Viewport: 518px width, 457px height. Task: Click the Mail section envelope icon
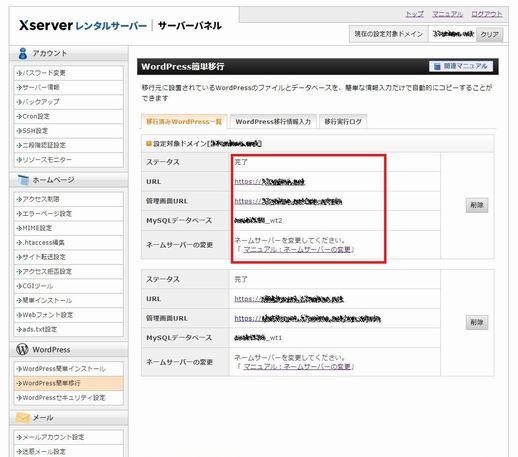pyautogui.click(x=22, y=417)
